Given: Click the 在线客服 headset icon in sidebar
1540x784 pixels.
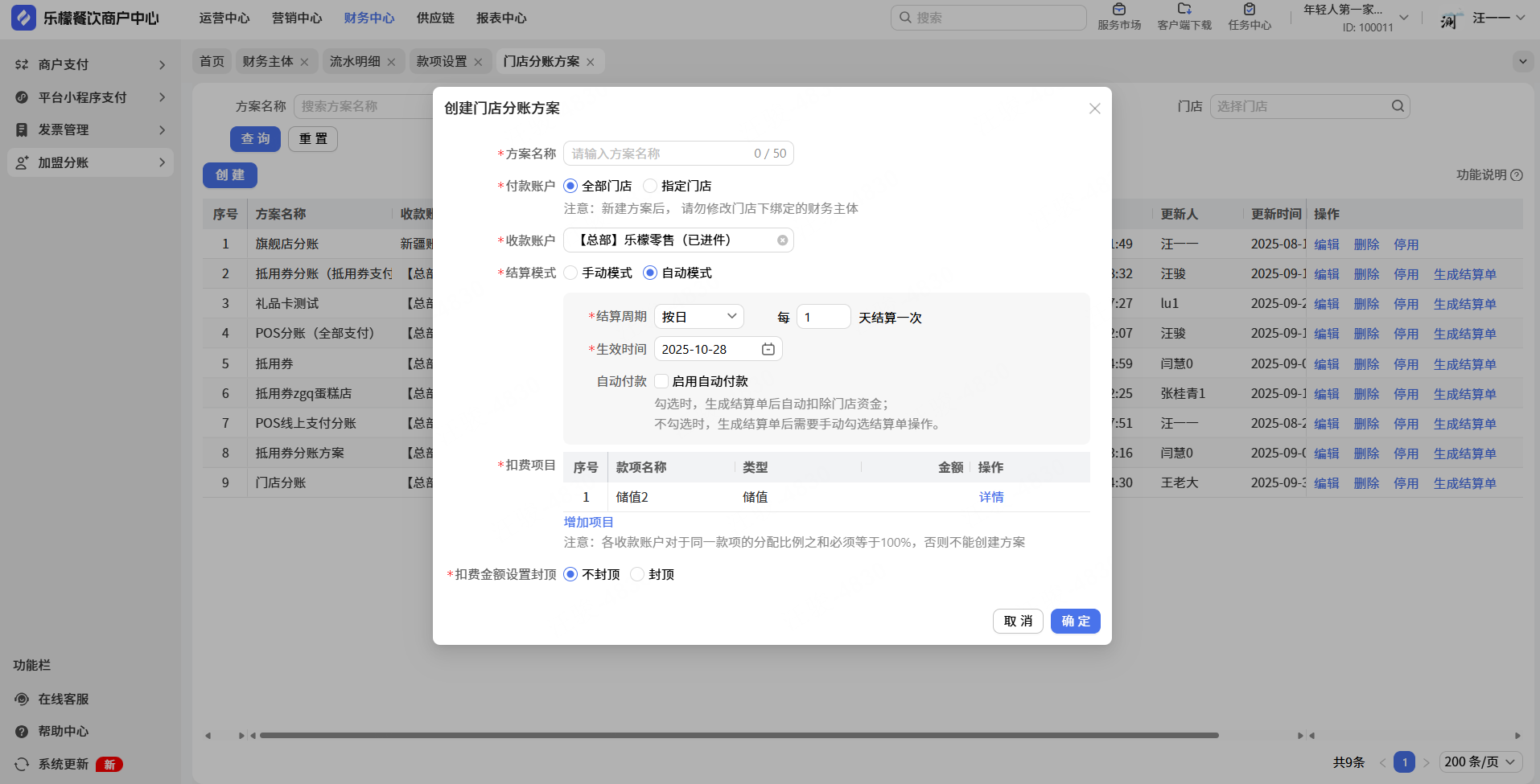Looking at the screenshot, I should coord(22,699).
